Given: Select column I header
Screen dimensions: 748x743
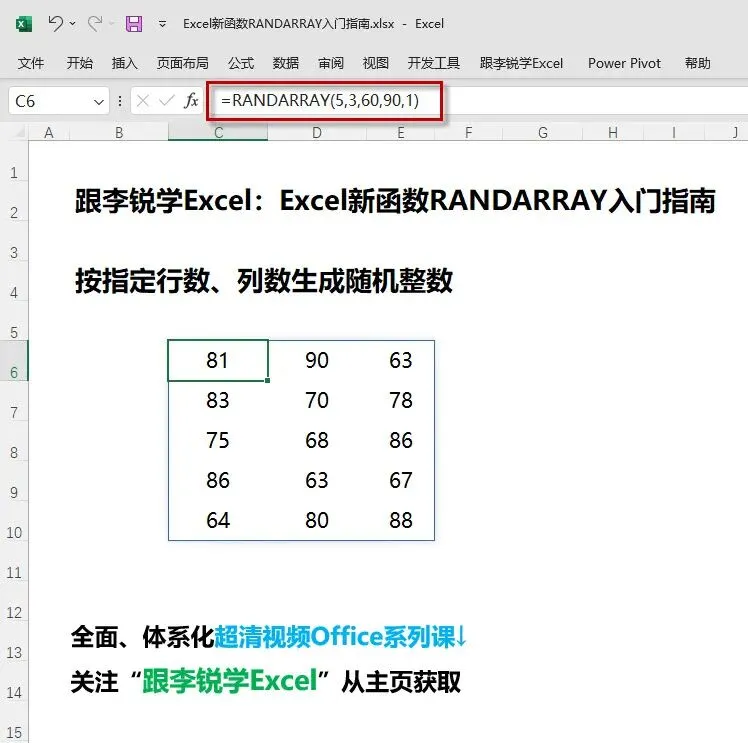Looking at the screenshot, I should click(x=674, y=133).
